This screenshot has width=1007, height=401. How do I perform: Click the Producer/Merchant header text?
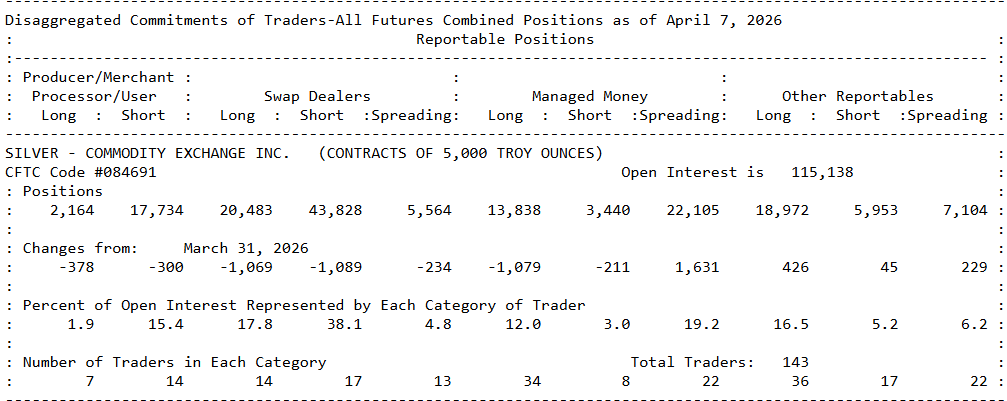(98, 77)
